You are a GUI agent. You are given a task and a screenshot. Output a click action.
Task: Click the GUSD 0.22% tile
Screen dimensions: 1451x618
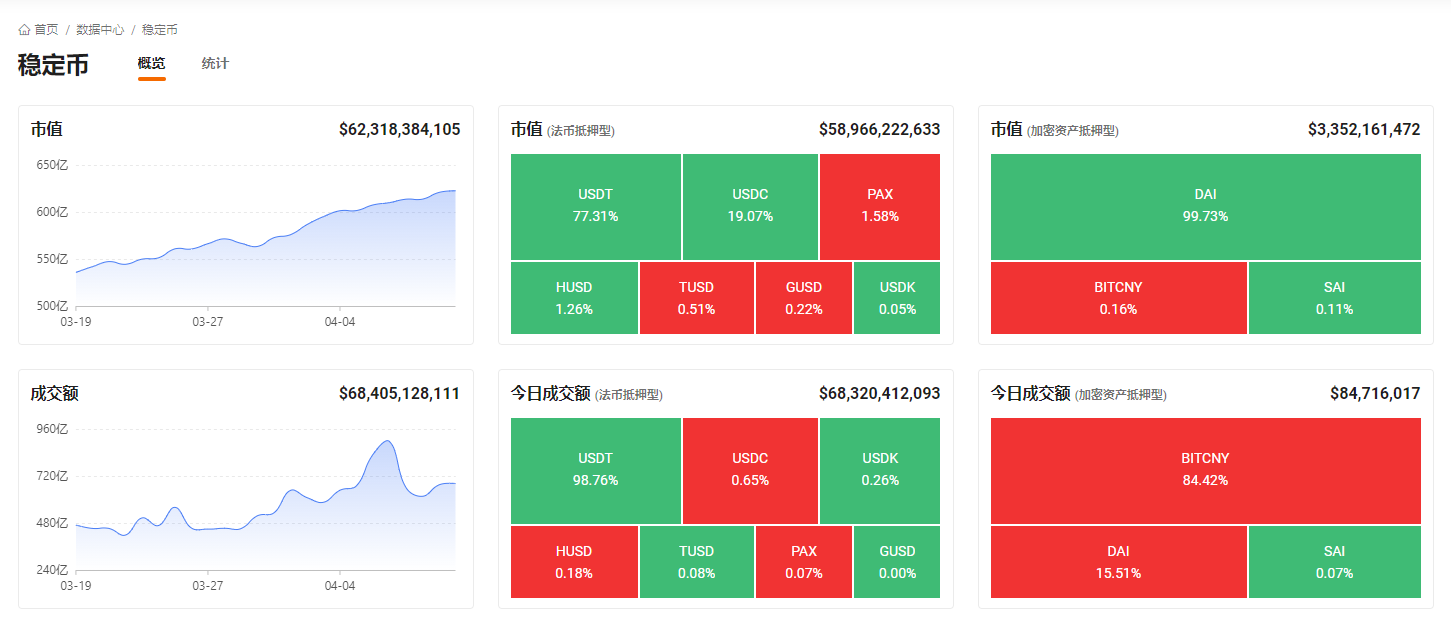tap(804, 298)
